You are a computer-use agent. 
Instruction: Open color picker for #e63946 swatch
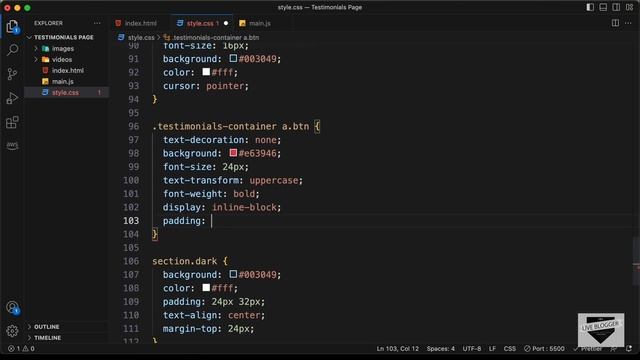(233, 153)
